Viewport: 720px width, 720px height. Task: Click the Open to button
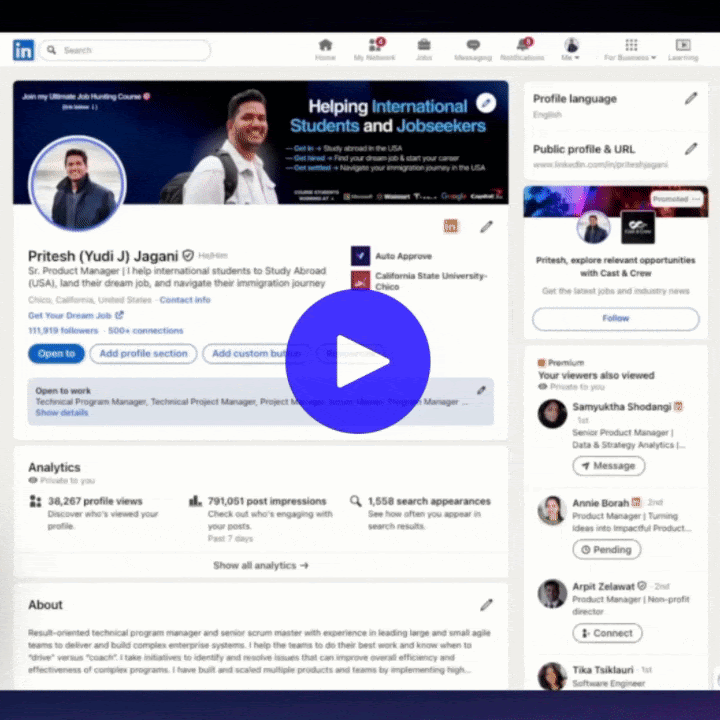56,353
